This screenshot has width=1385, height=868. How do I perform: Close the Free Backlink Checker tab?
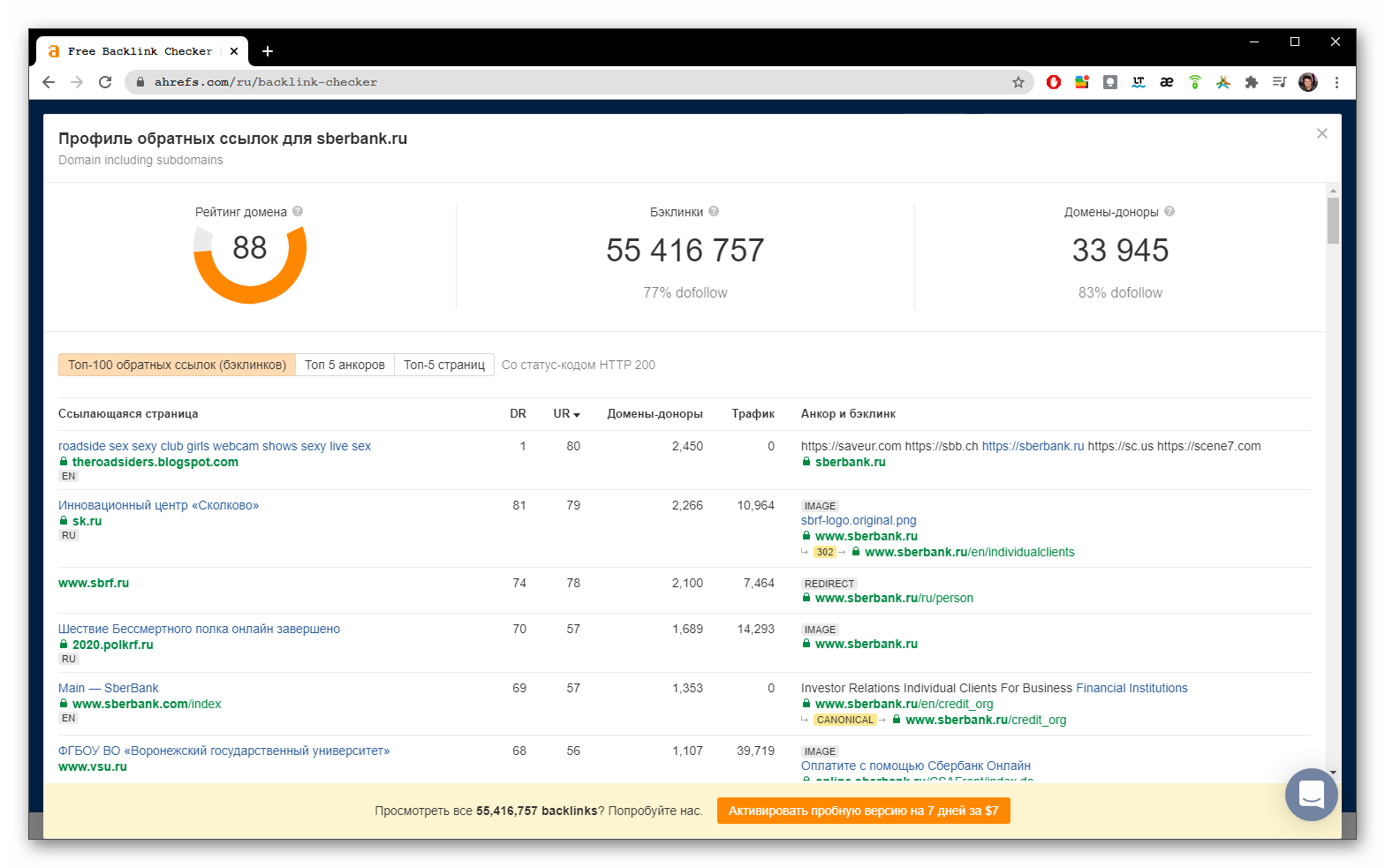pos(234,51)
